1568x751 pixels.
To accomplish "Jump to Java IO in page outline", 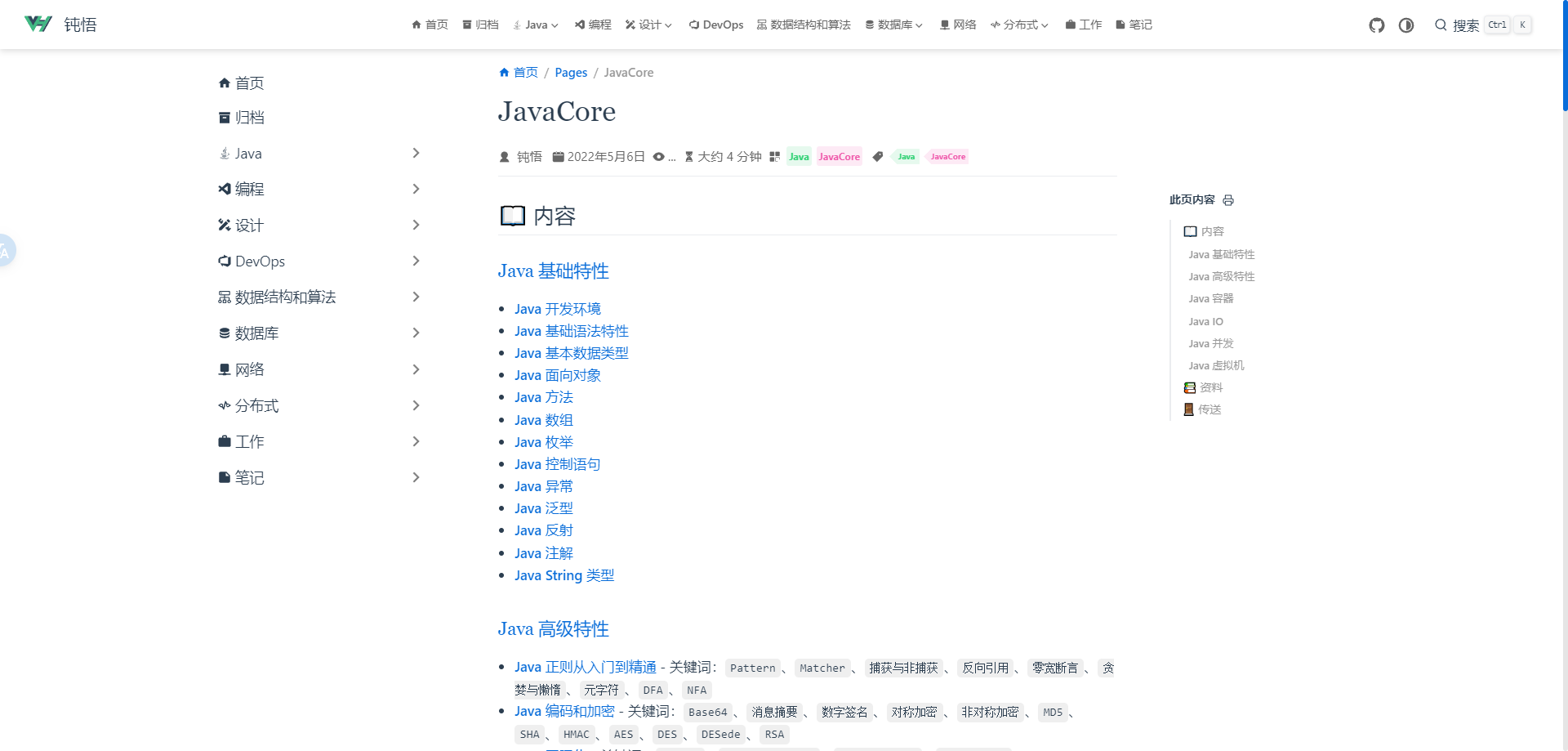I will click(x=1205, y=321).
